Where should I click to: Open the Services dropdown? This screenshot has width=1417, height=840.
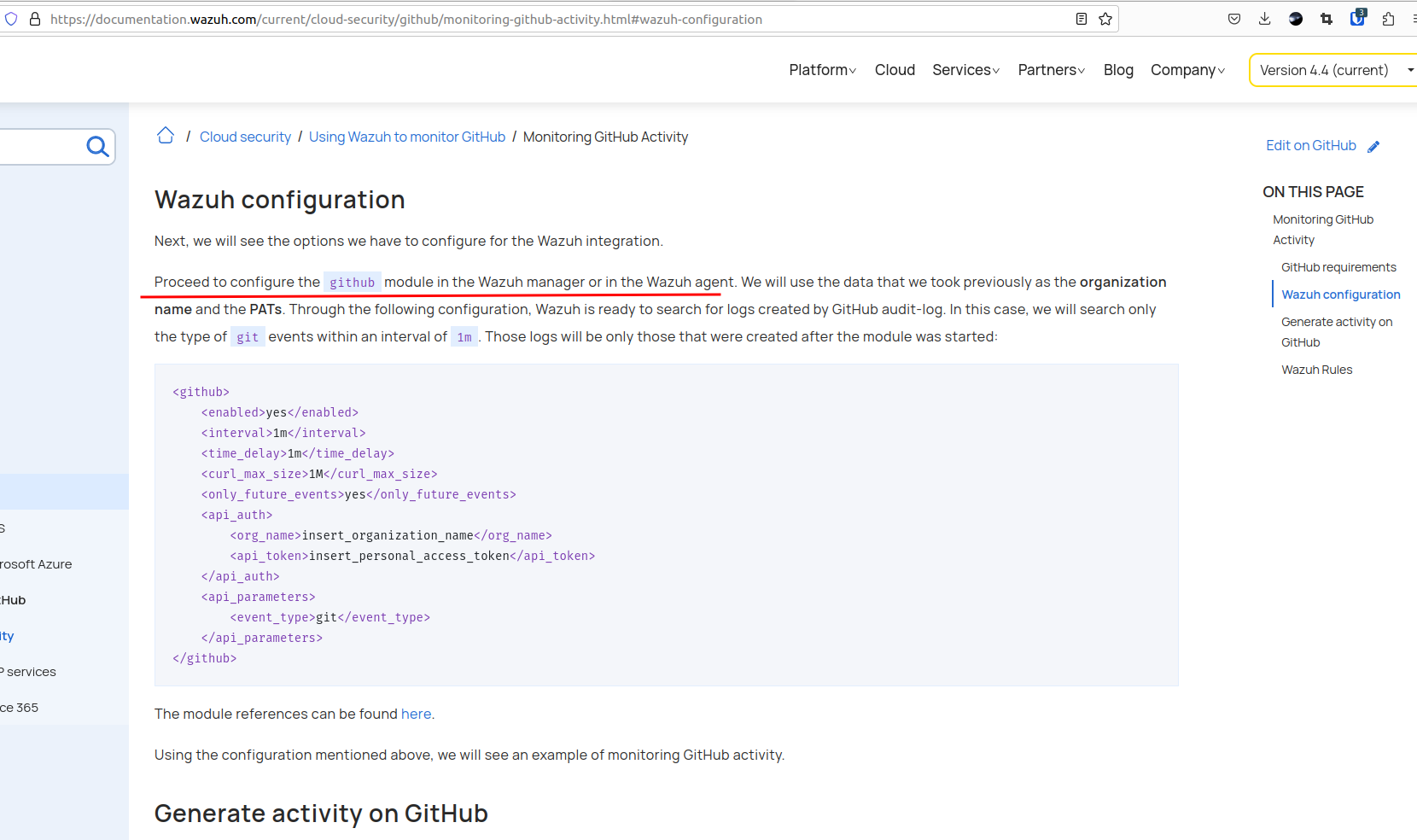pyautogui.click(x=964, y=70)
